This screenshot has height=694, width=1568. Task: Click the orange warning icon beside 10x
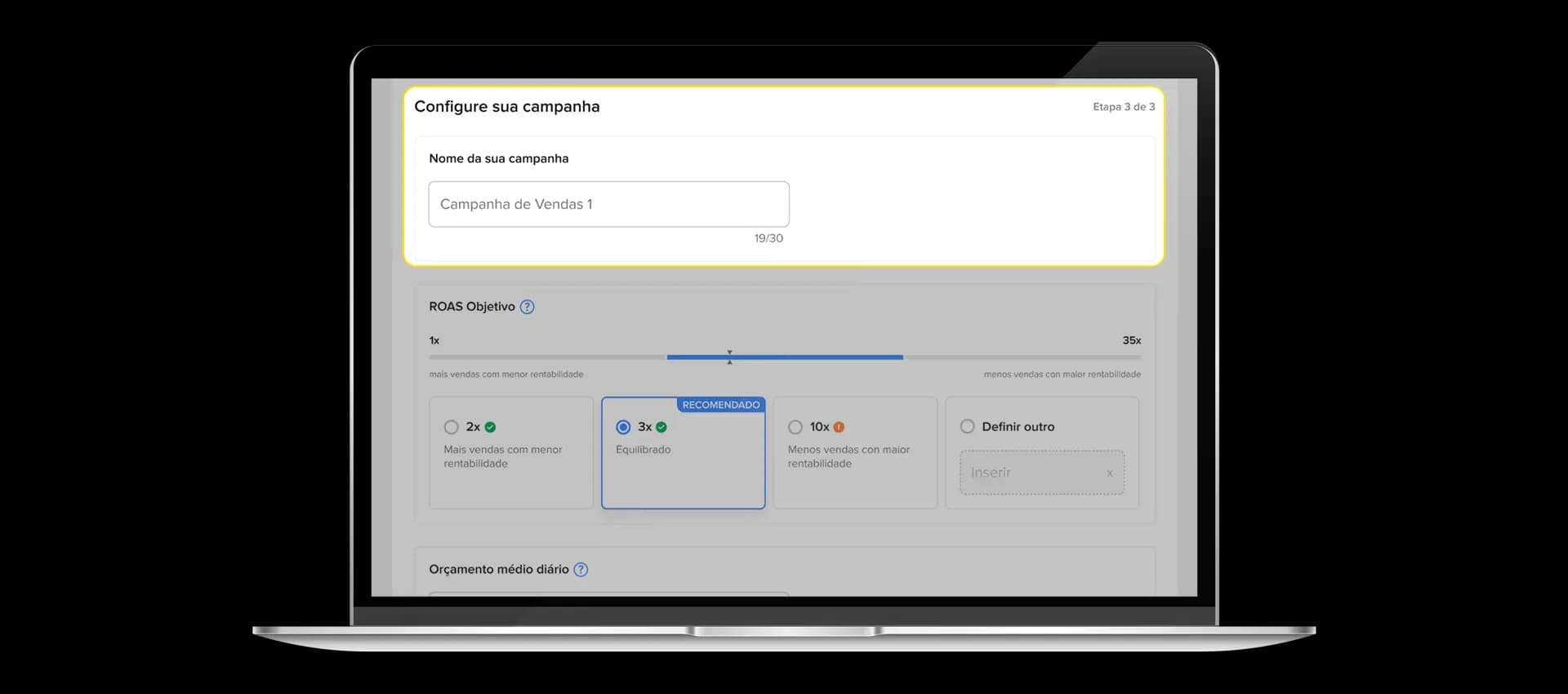(839, 427)
